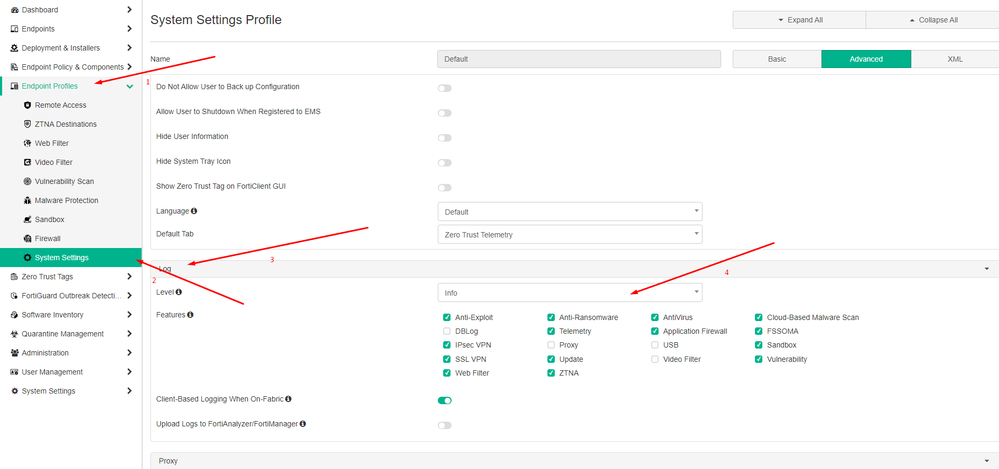Click the Video Filter icon
Screen dimensions: 999x469
[27, 162]
